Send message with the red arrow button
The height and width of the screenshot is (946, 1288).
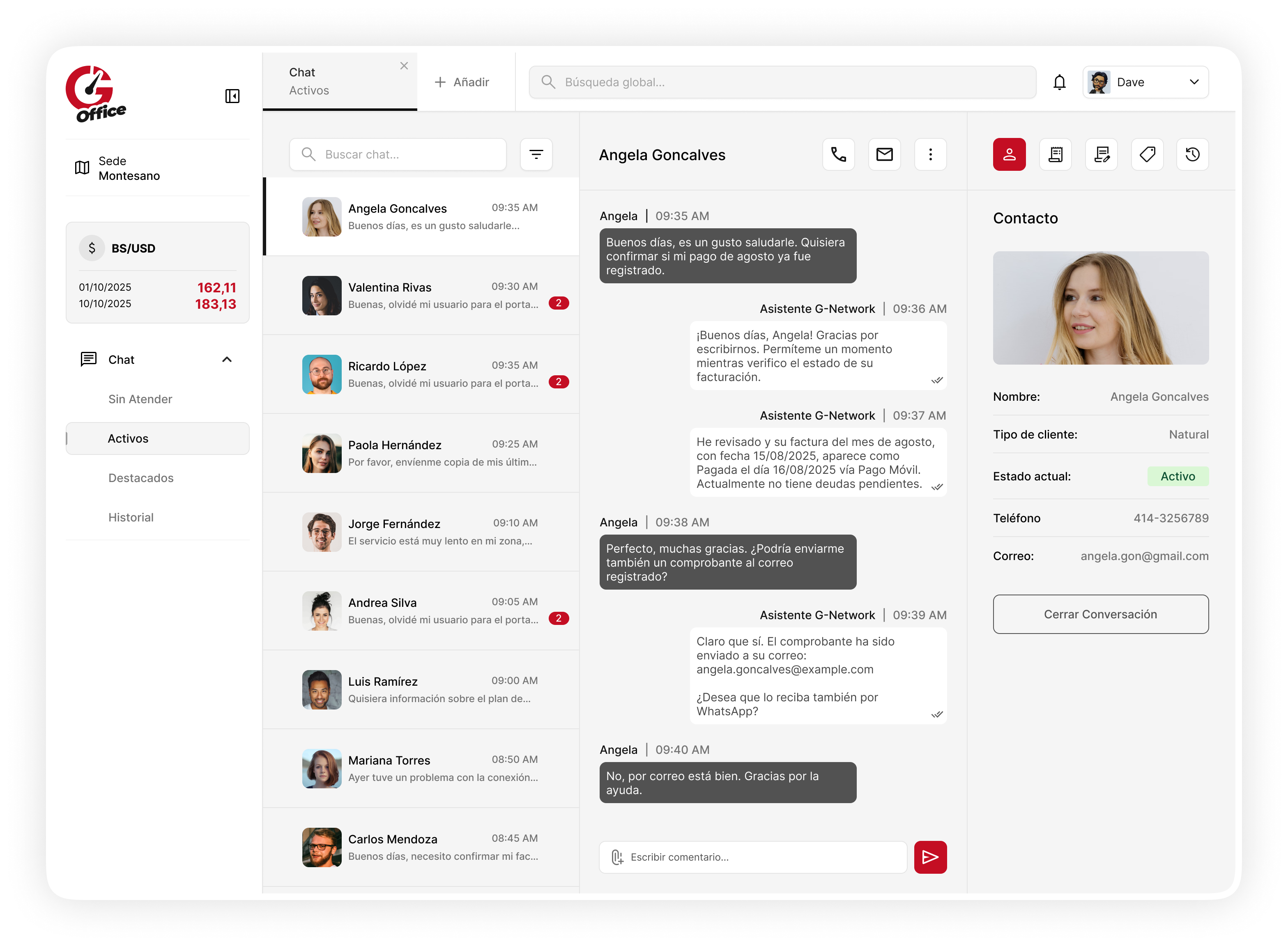929,856
